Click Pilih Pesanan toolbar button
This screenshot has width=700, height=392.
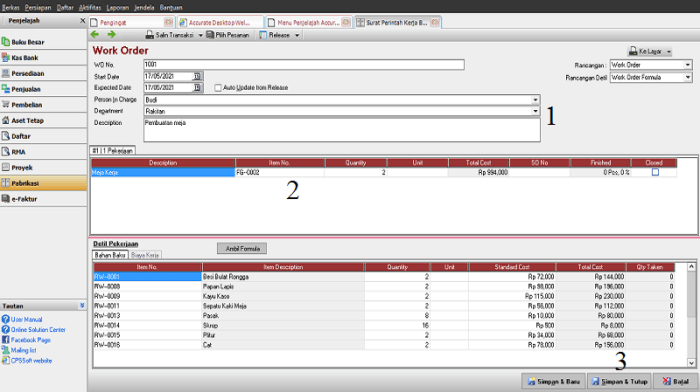228,35
